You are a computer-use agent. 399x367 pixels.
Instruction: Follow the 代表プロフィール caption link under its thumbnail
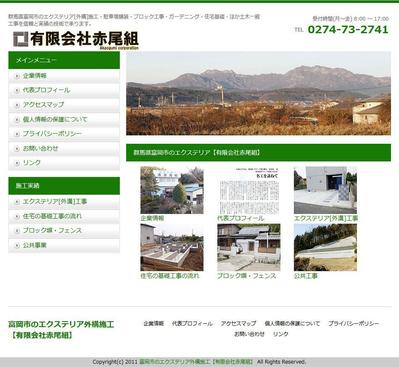point(240,219)
